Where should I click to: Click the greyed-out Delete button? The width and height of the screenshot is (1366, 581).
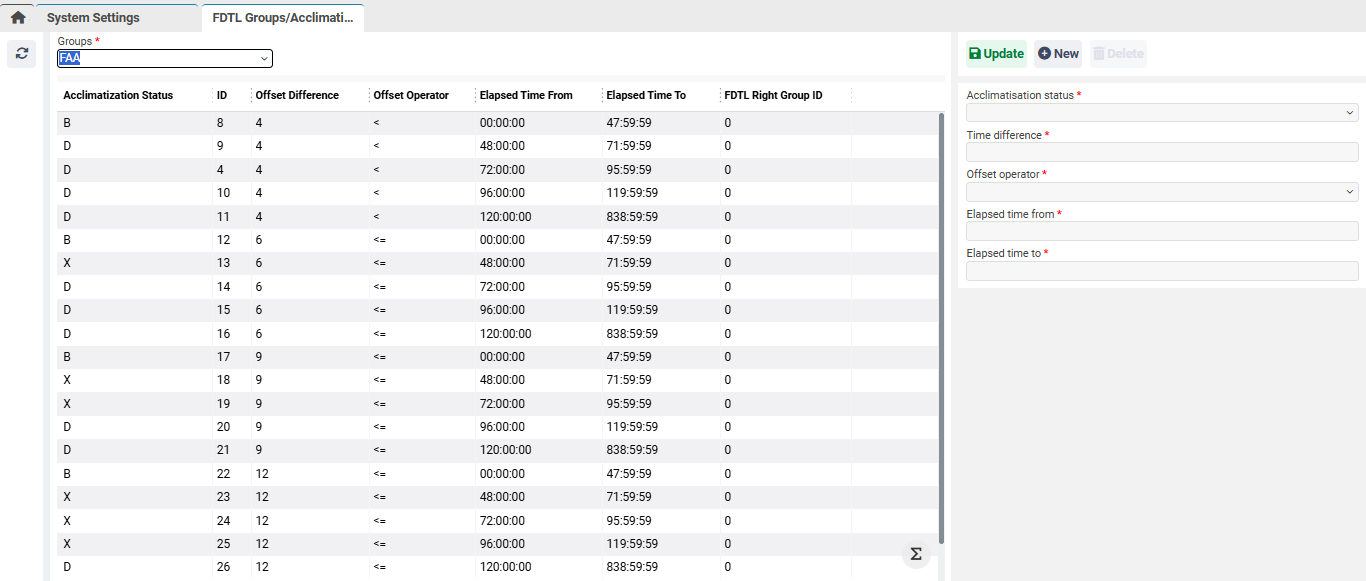[1118, 54]
